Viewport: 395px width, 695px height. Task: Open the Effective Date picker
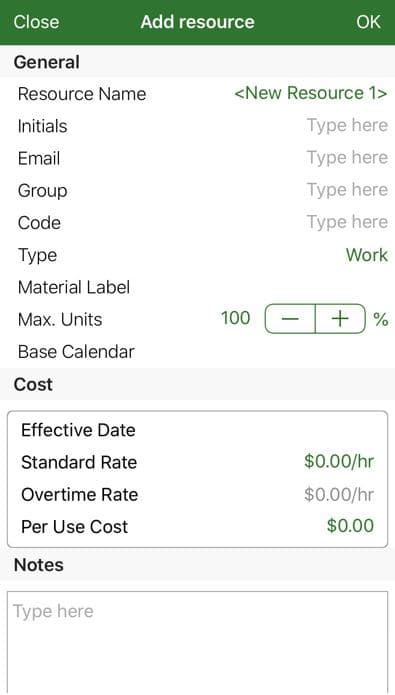pos(197,430)
